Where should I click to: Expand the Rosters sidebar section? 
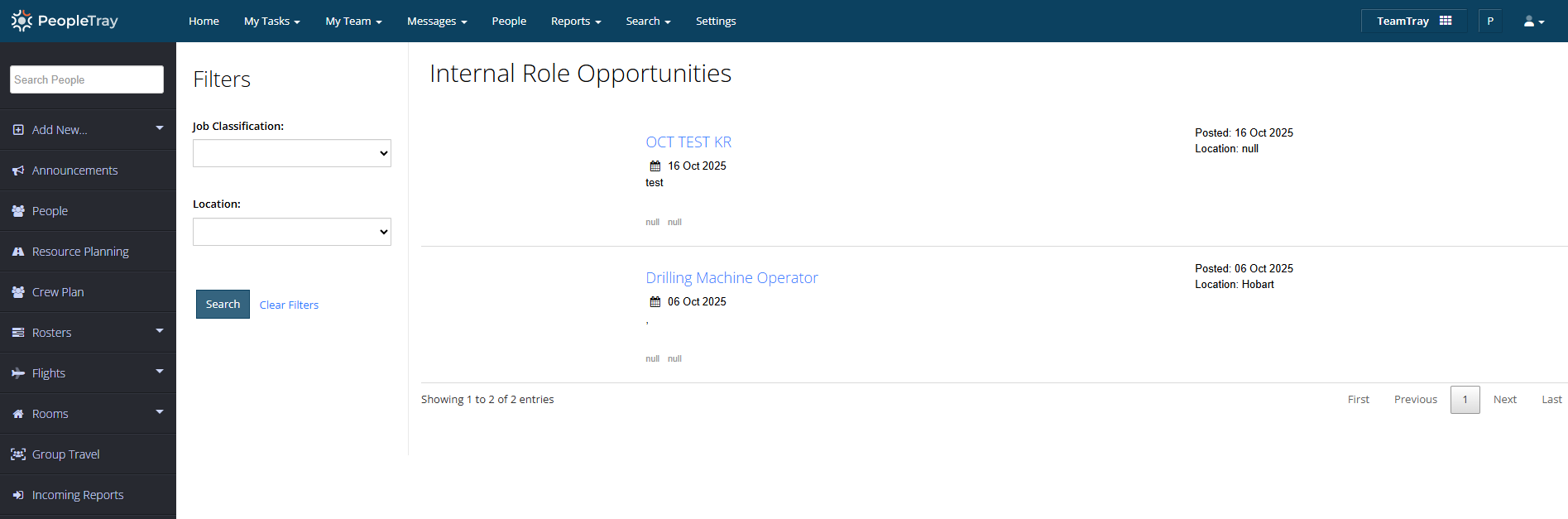[x=159, y=331]
